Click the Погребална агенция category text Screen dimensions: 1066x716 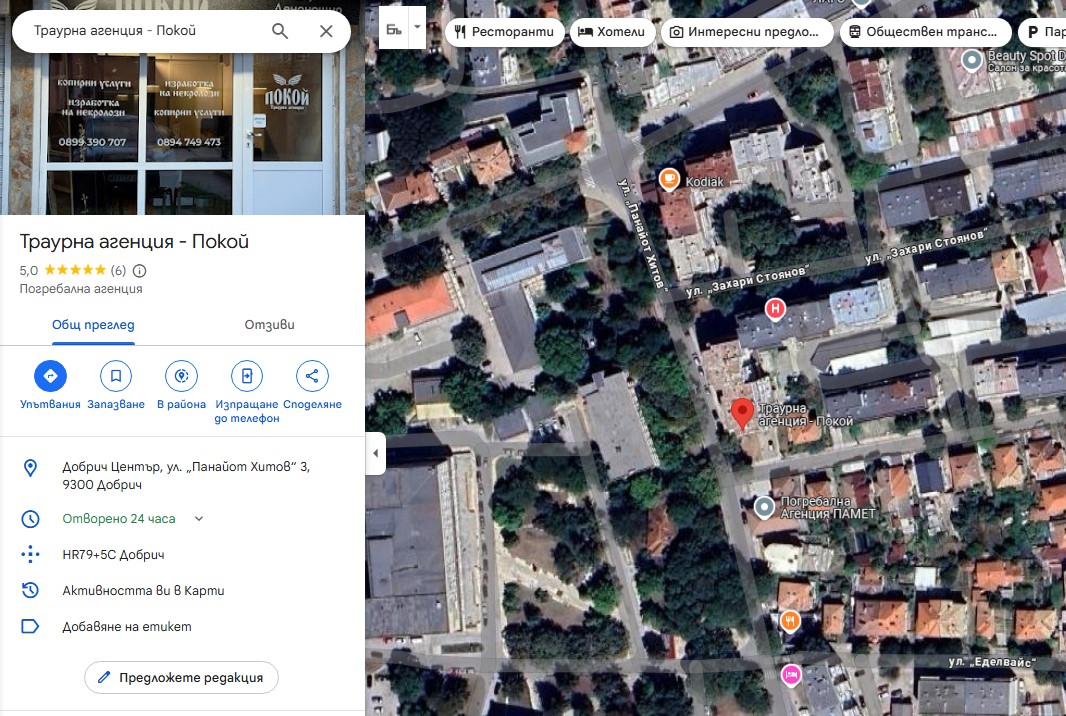coord(81,289)
